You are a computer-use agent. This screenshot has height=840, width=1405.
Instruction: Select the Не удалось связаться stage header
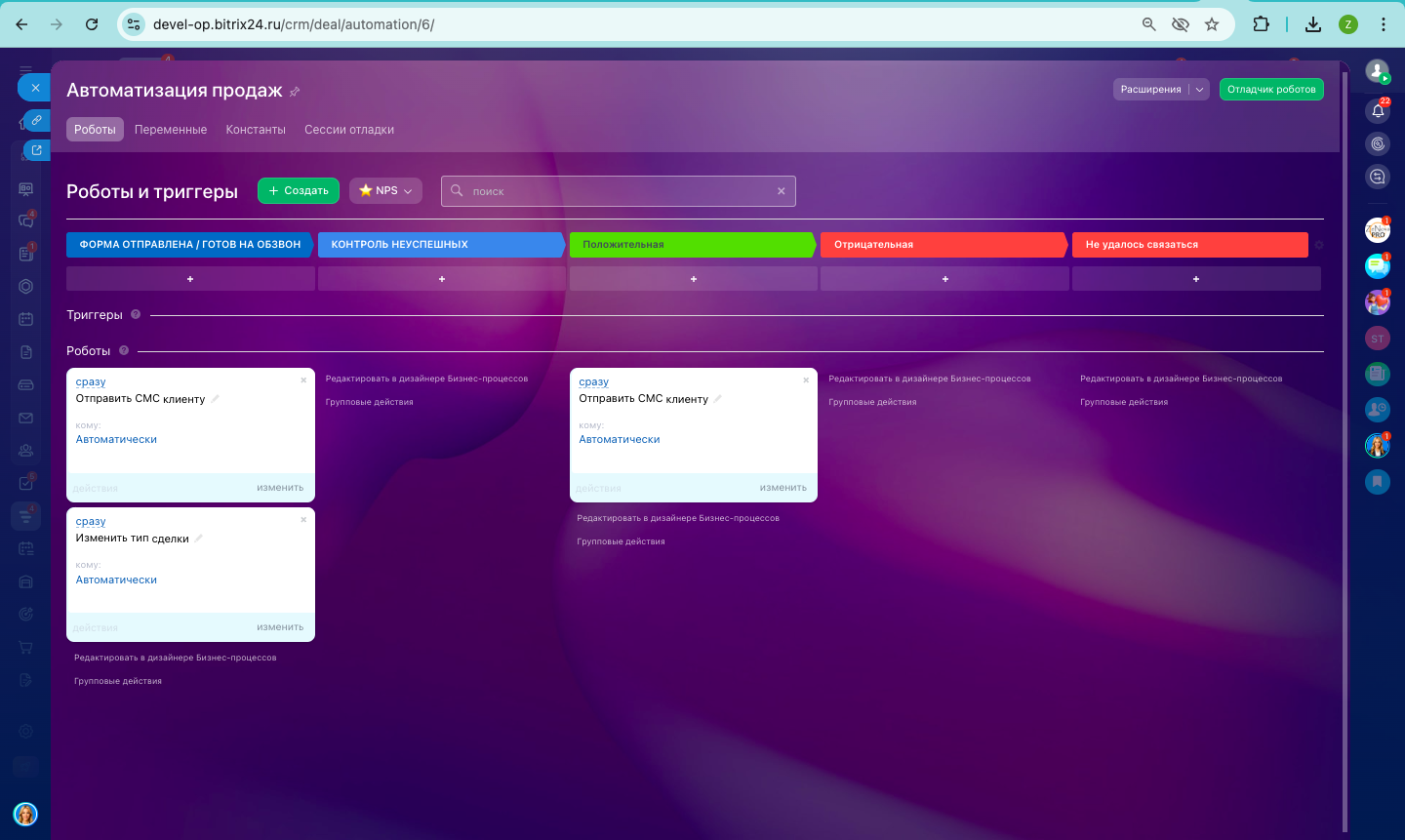[1190, 245]
